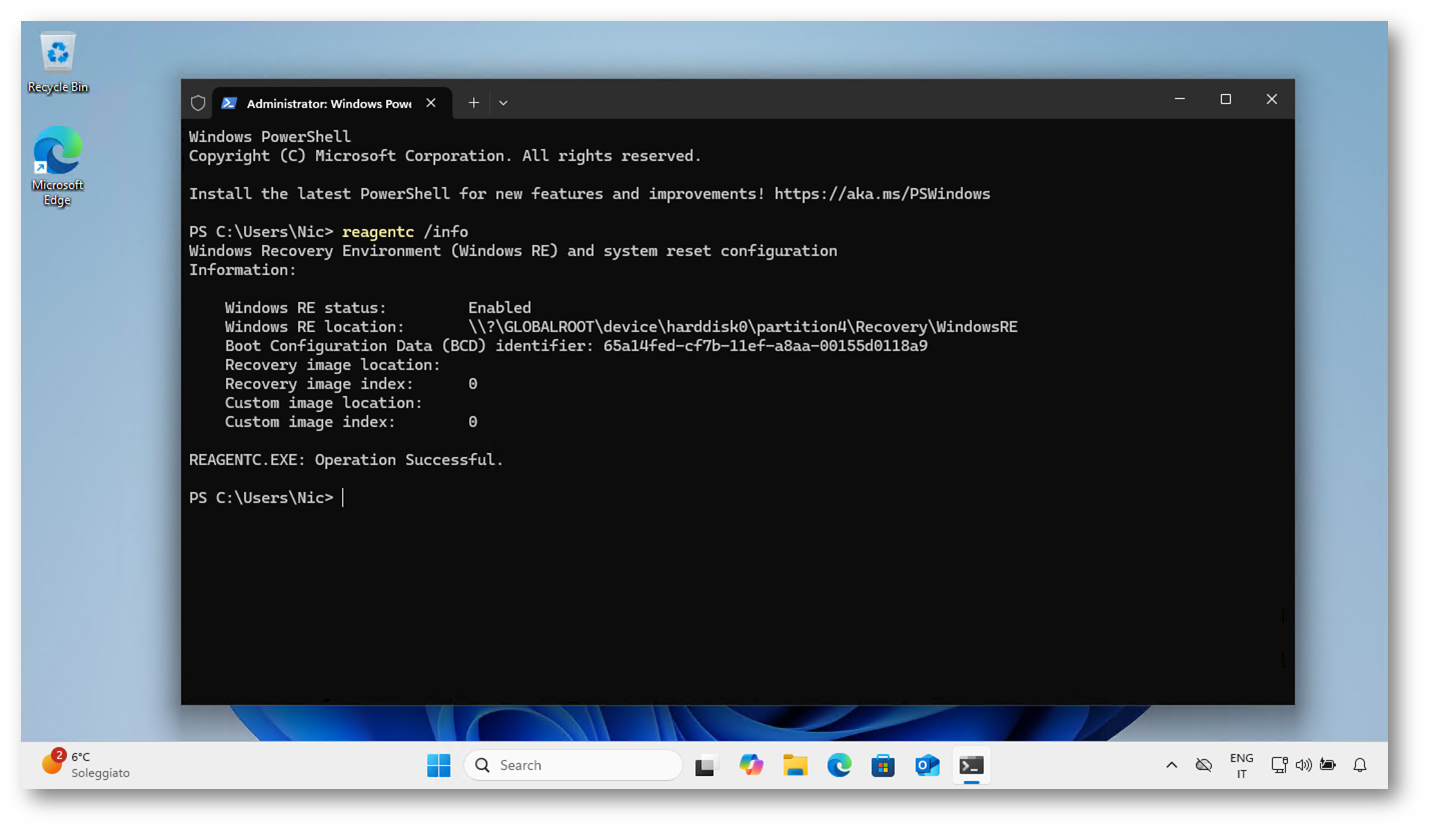The height and width of the screenshot is (831, 1430).
Task: Click the 'Custom image location:' line
Action: pos(324,403)
